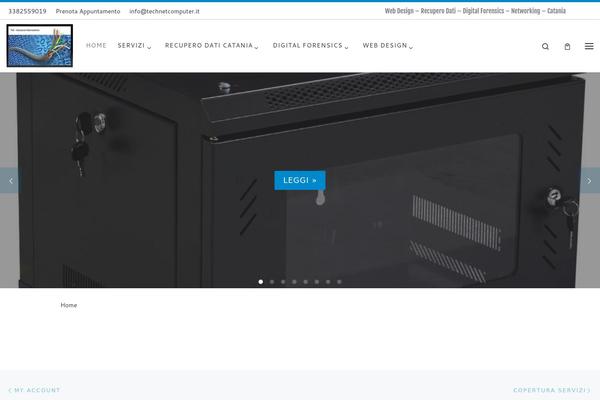The height and width of the screenshot is (400, 600).
Task: Select the eighth slider pagination dot
Action: (339, 282)
